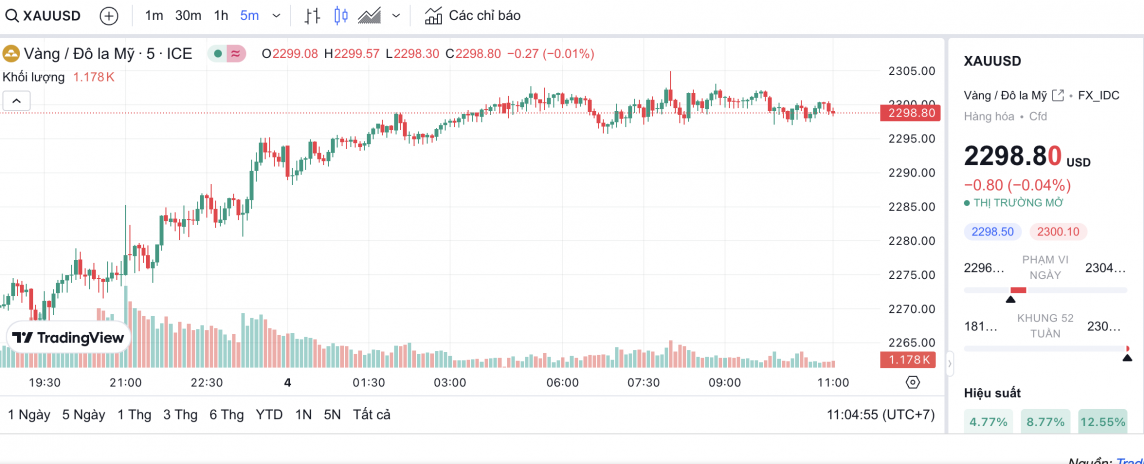Image resolution: width=1144 pixels, height=464 pixels.
Task: Click the day range slider bar
Action: pos(1047,290)
